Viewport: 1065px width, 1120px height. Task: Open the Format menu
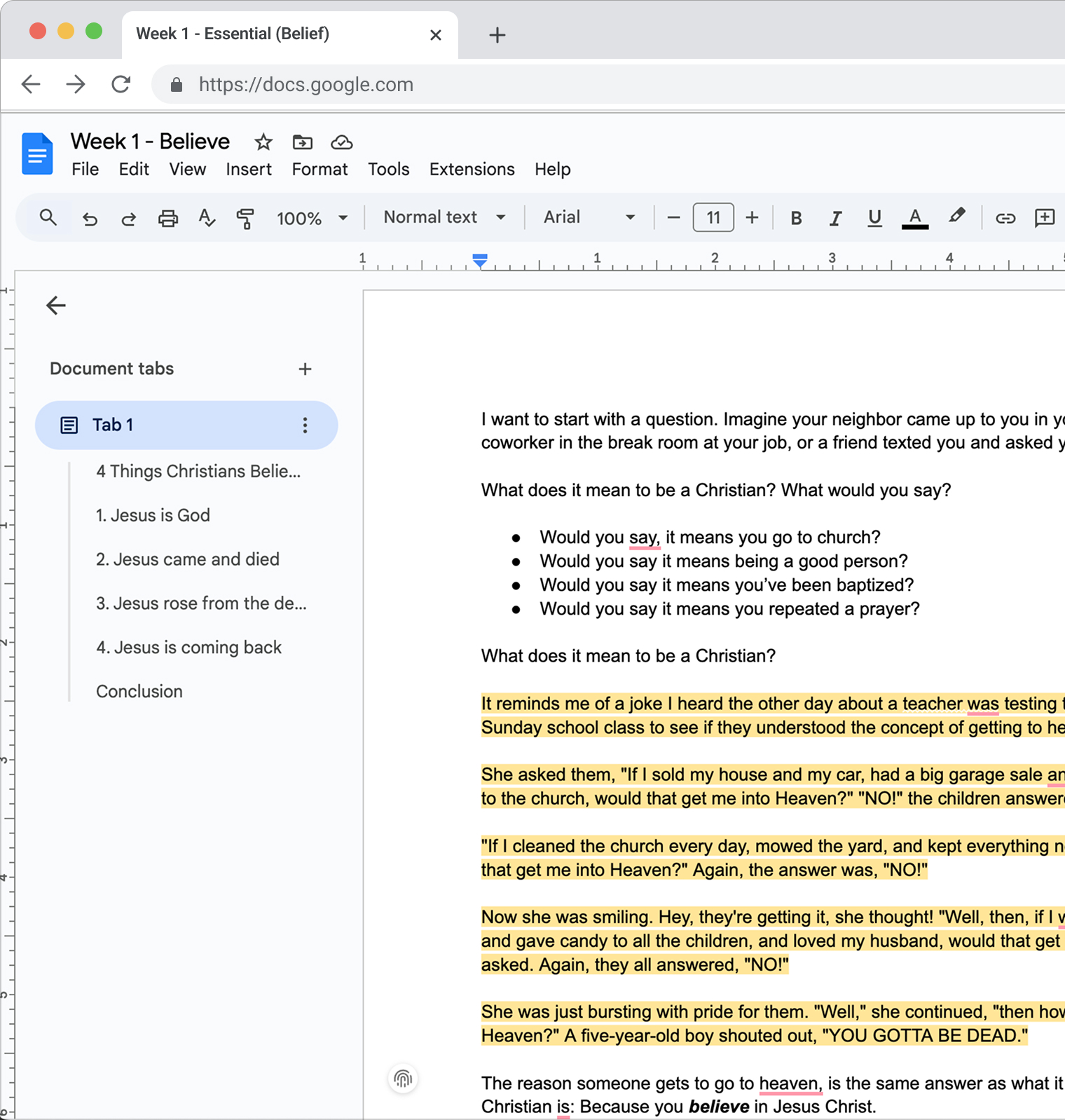pos(319,170)
